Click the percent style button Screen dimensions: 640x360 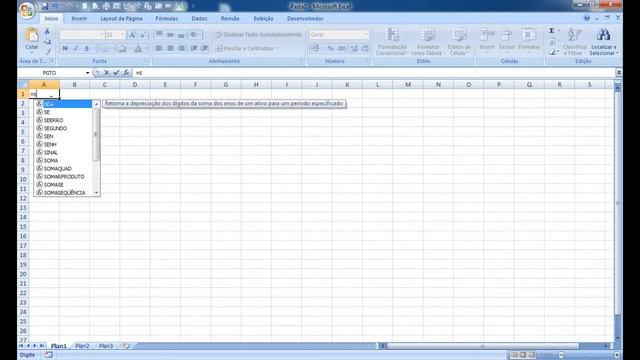331,49
